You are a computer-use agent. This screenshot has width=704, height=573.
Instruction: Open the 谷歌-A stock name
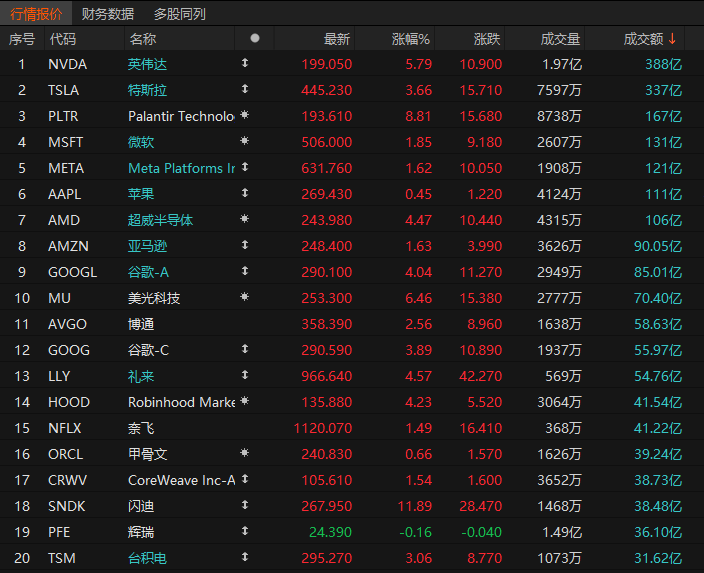tap(148, 273)
